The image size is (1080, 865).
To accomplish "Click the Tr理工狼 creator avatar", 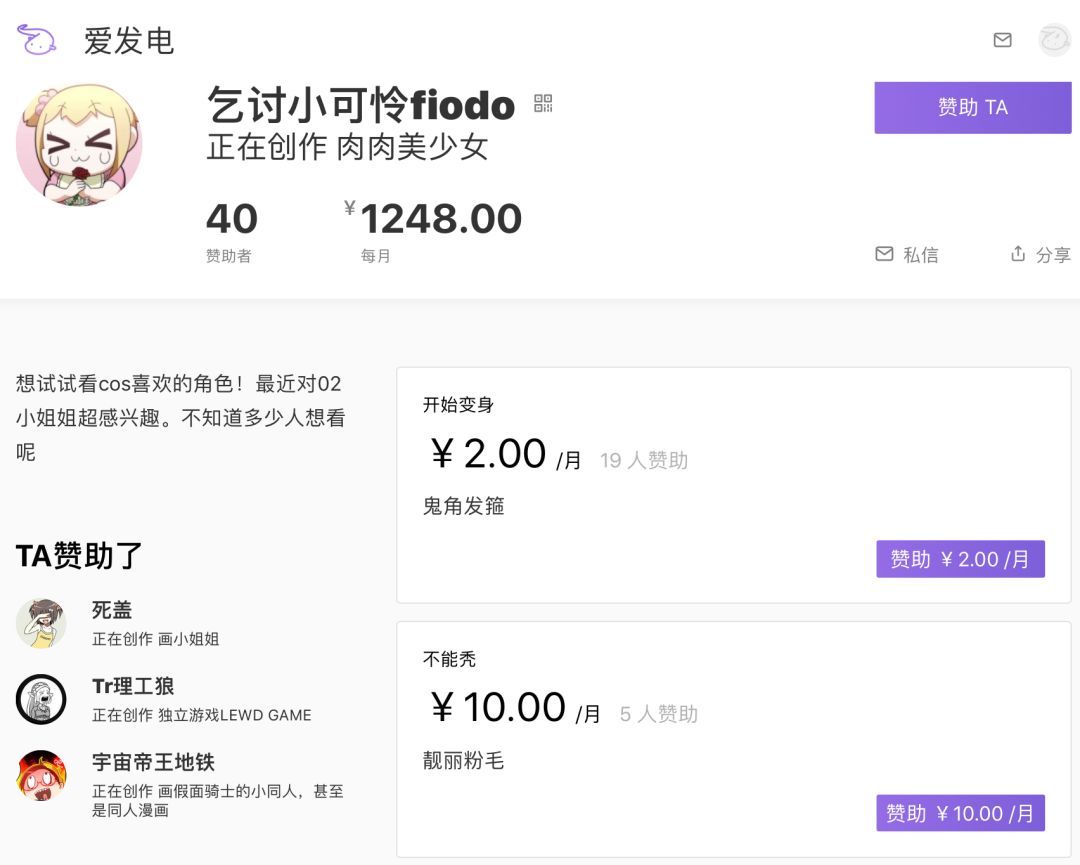I will point(41,699).
